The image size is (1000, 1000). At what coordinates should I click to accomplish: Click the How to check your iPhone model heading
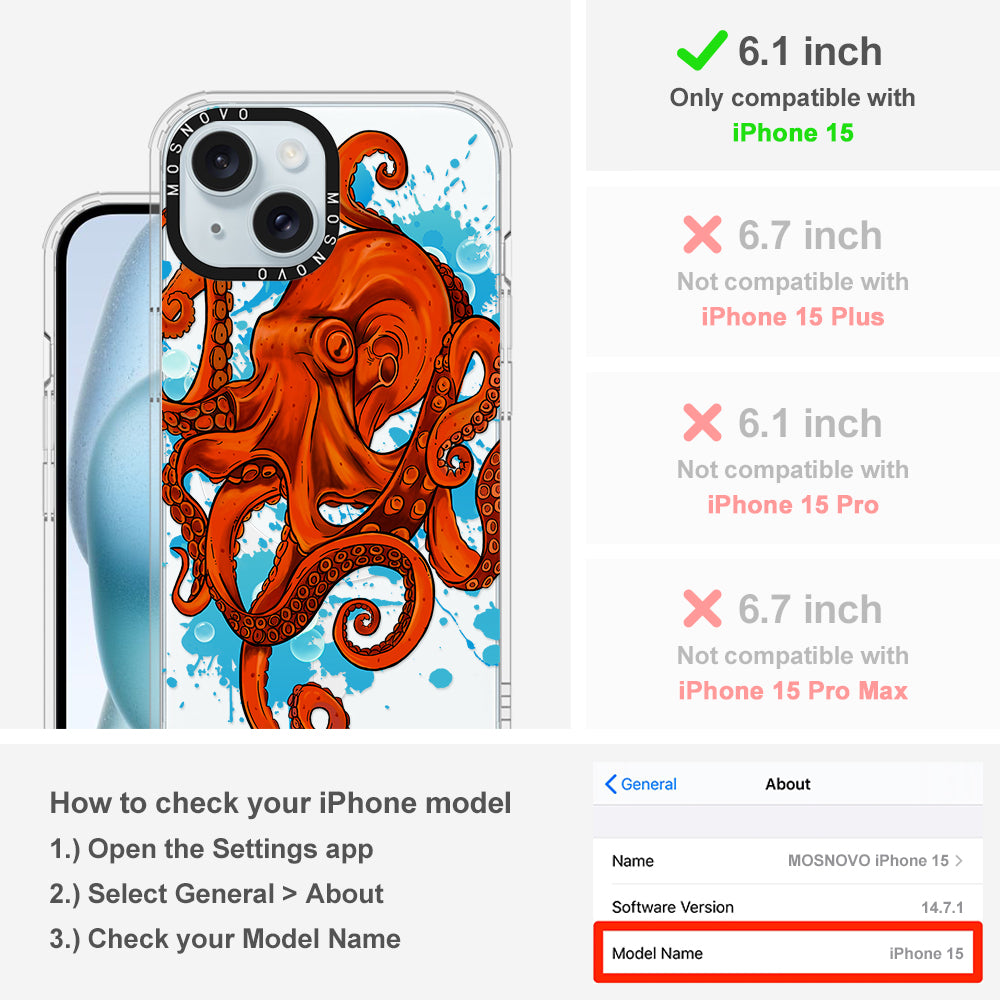(281, 803)
